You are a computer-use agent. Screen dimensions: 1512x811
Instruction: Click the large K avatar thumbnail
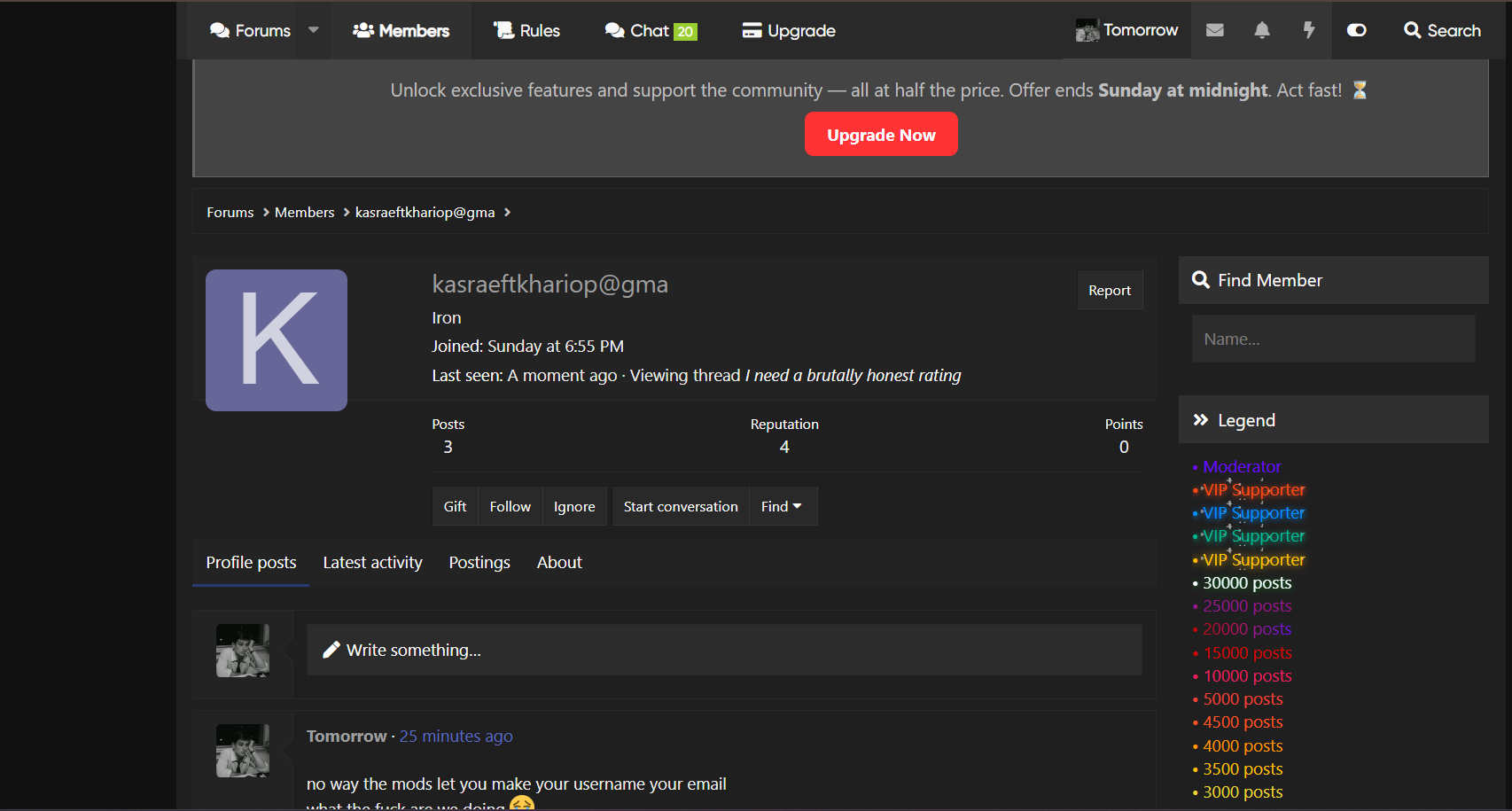[277, 340]
